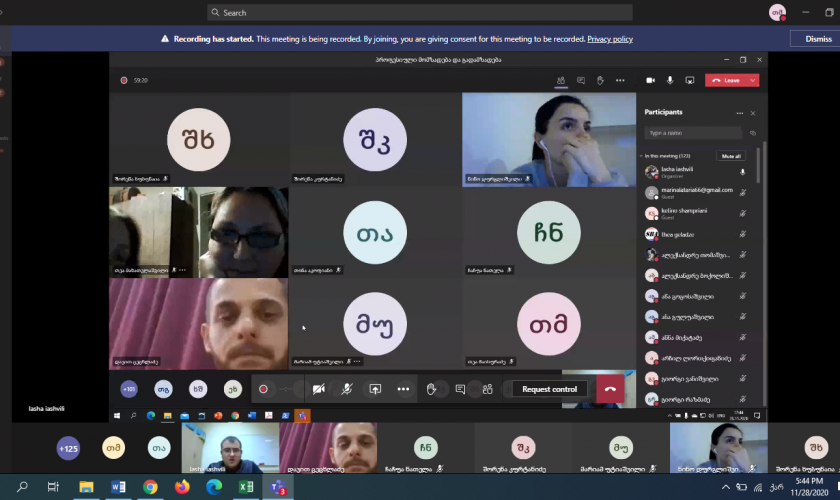840x500 pixels.
Task: Select woman video thumbnail in bottom strip
Action: point(718,447)
